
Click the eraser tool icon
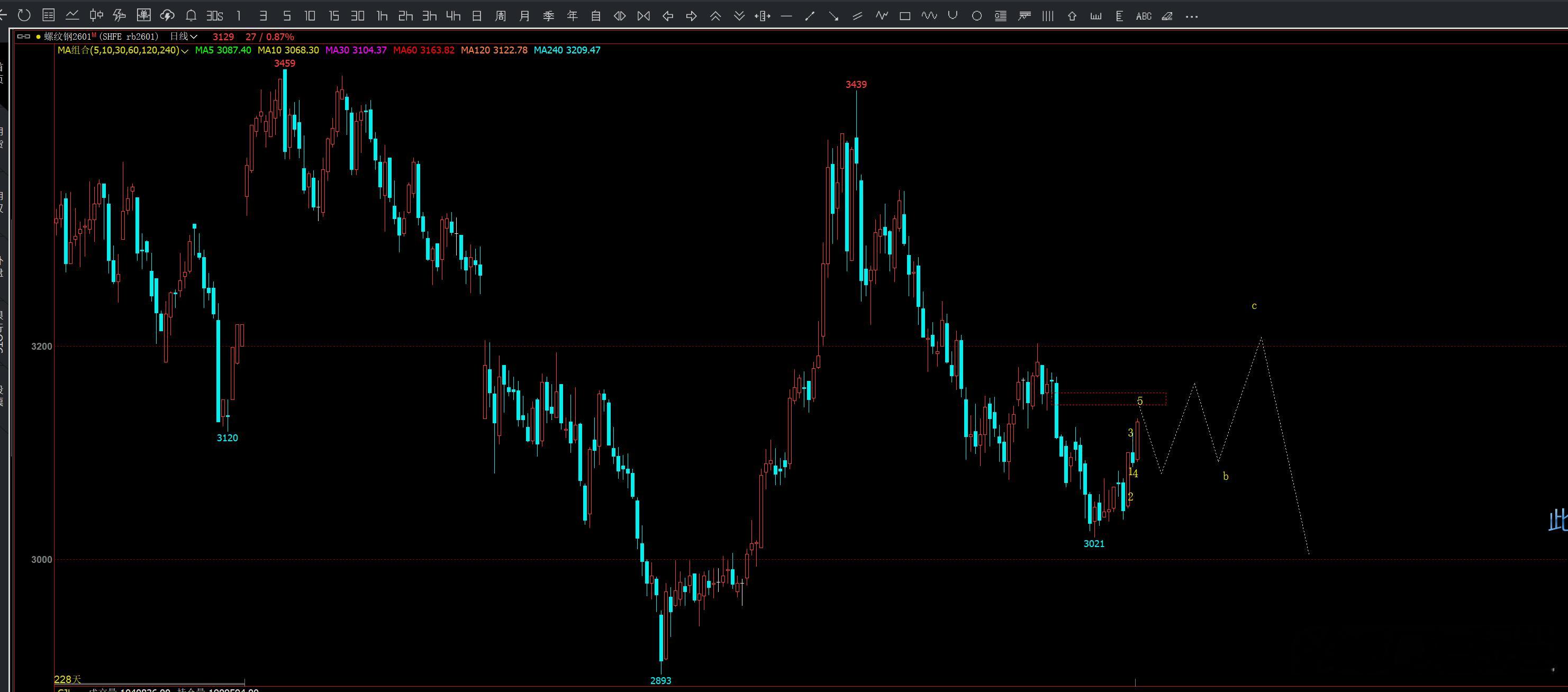pos(1167,16)
